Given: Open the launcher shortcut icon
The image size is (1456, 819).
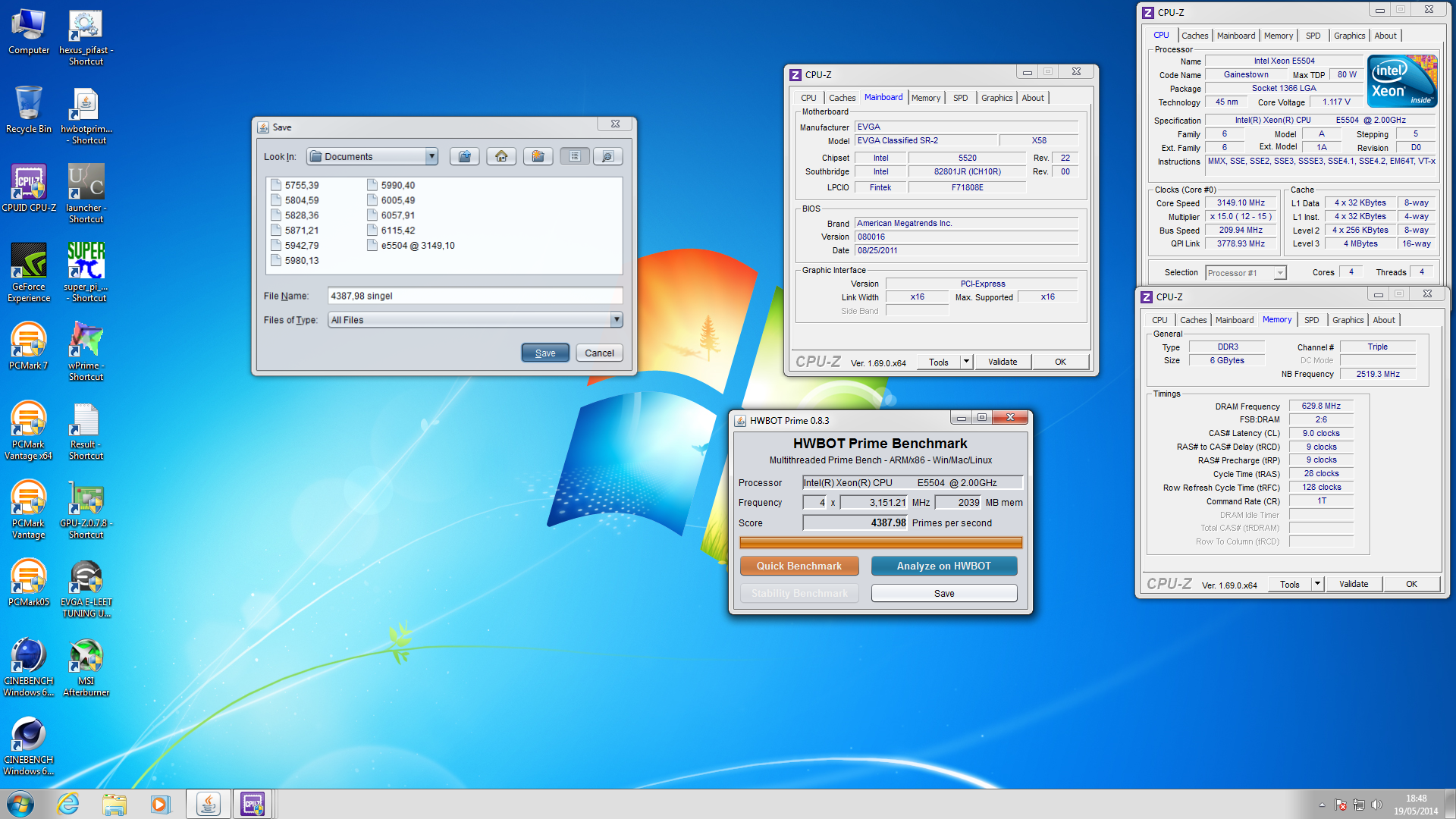Looking at the screenshot, I should click(86, 194).
